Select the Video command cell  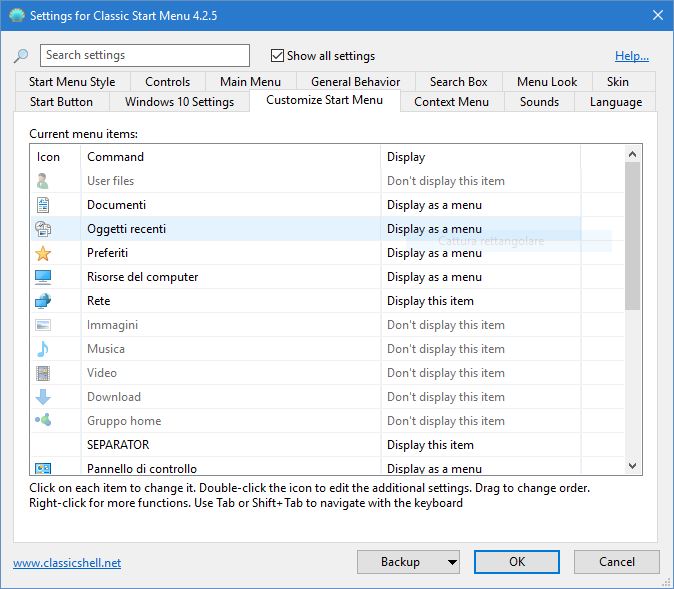pyautogui.click(x=230, y=373)
